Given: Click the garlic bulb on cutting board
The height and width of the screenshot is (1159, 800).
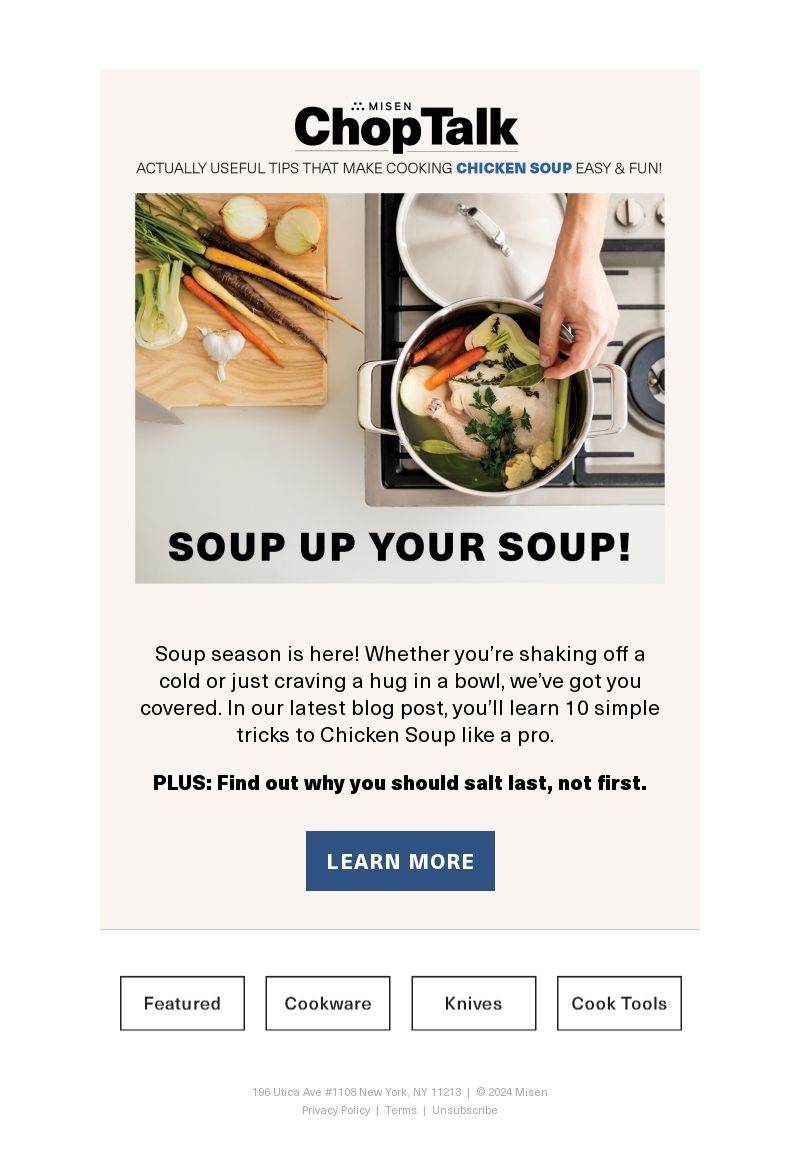Looking at the screenshot, I should point(223,348).
